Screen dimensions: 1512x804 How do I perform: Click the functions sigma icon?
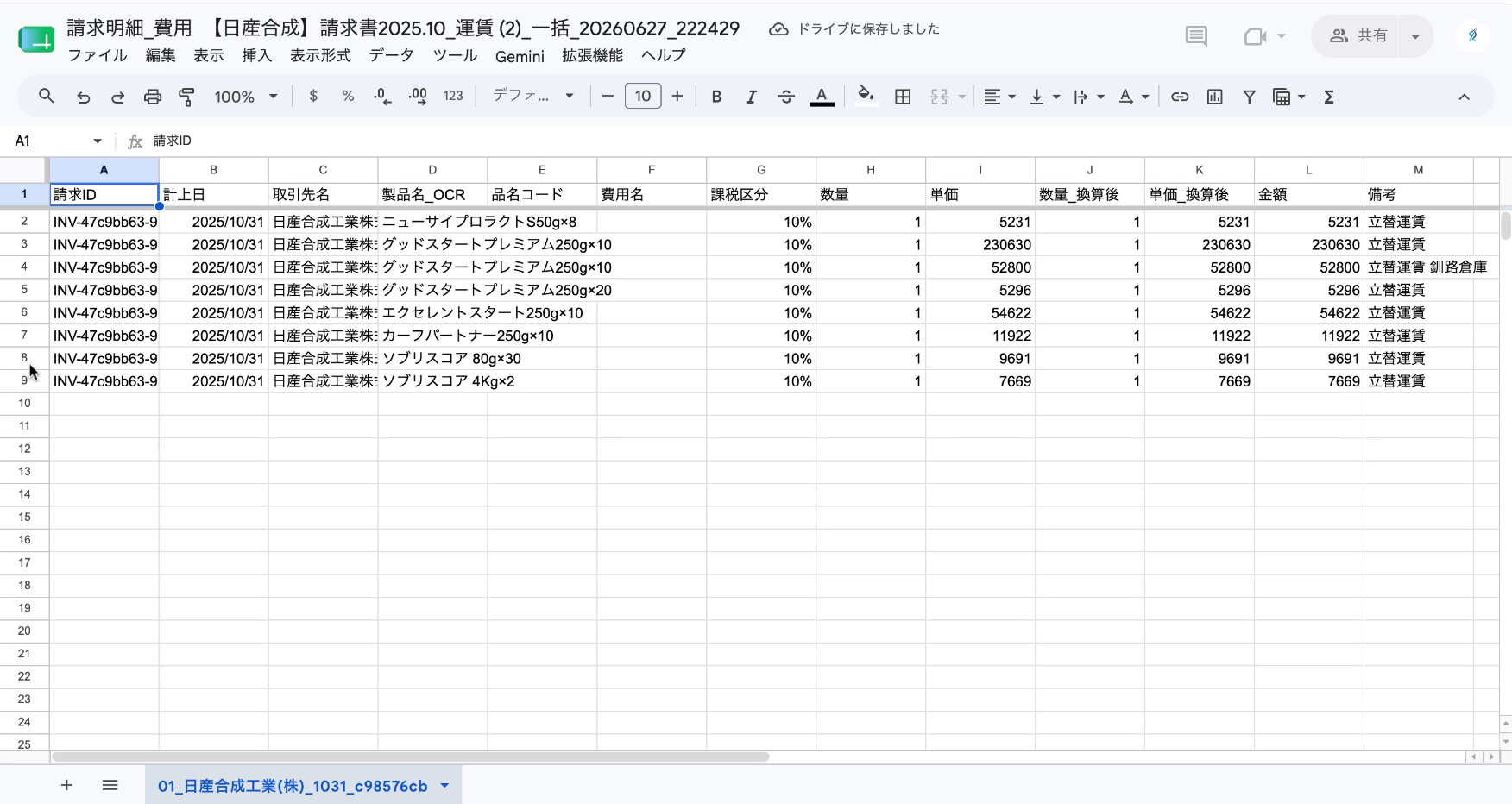(x=1329, y=97)
